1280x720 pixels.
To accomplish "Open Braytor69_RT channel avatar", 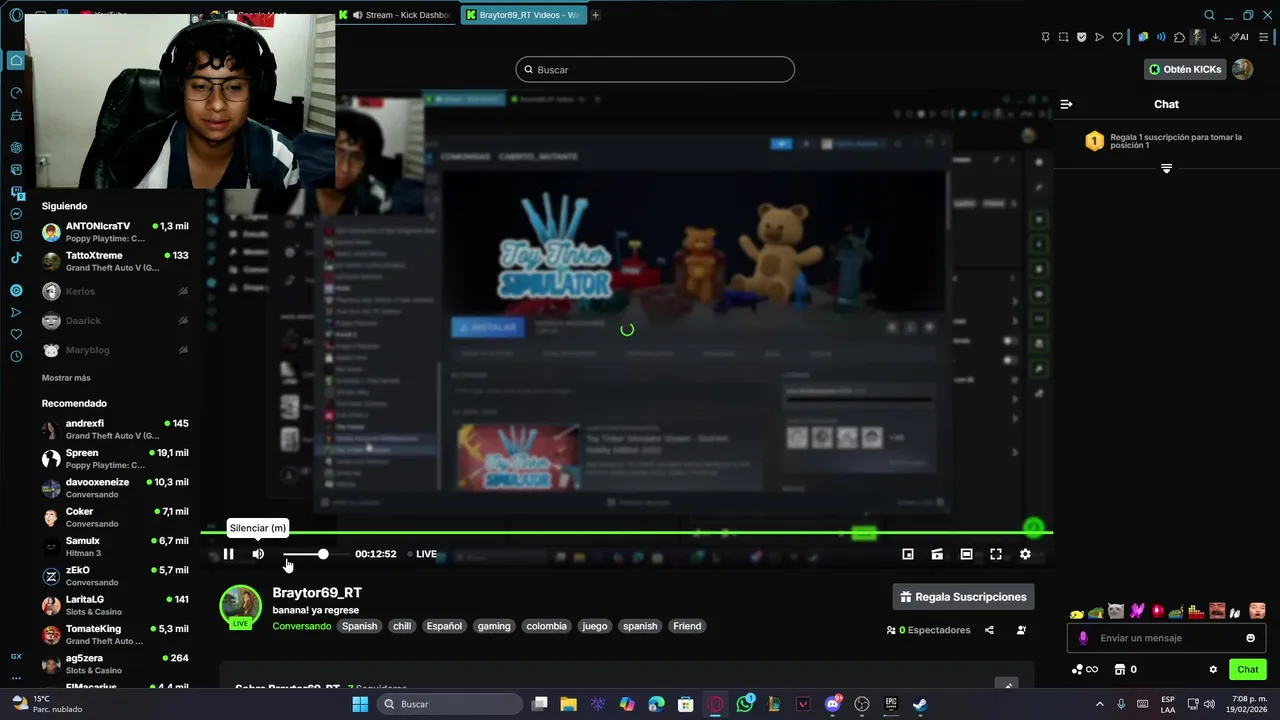I will [x=240, y=605].
